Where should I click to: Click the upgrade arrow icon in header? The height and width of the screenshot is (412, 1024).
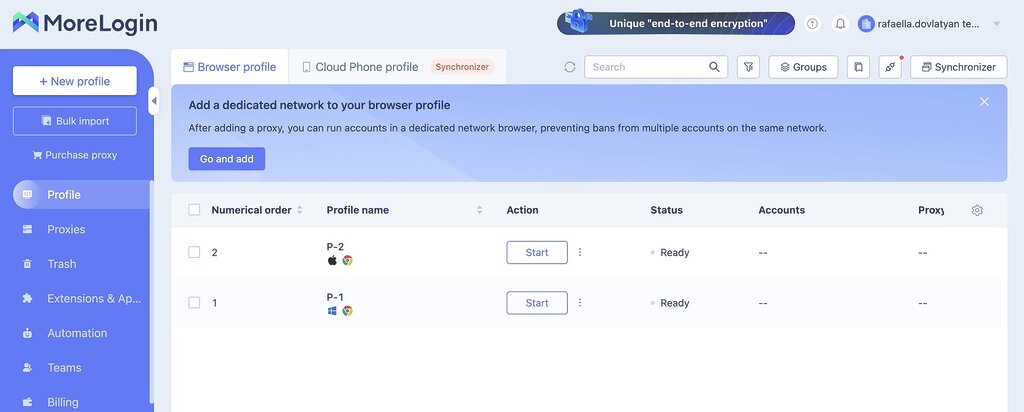pos(812,24)
